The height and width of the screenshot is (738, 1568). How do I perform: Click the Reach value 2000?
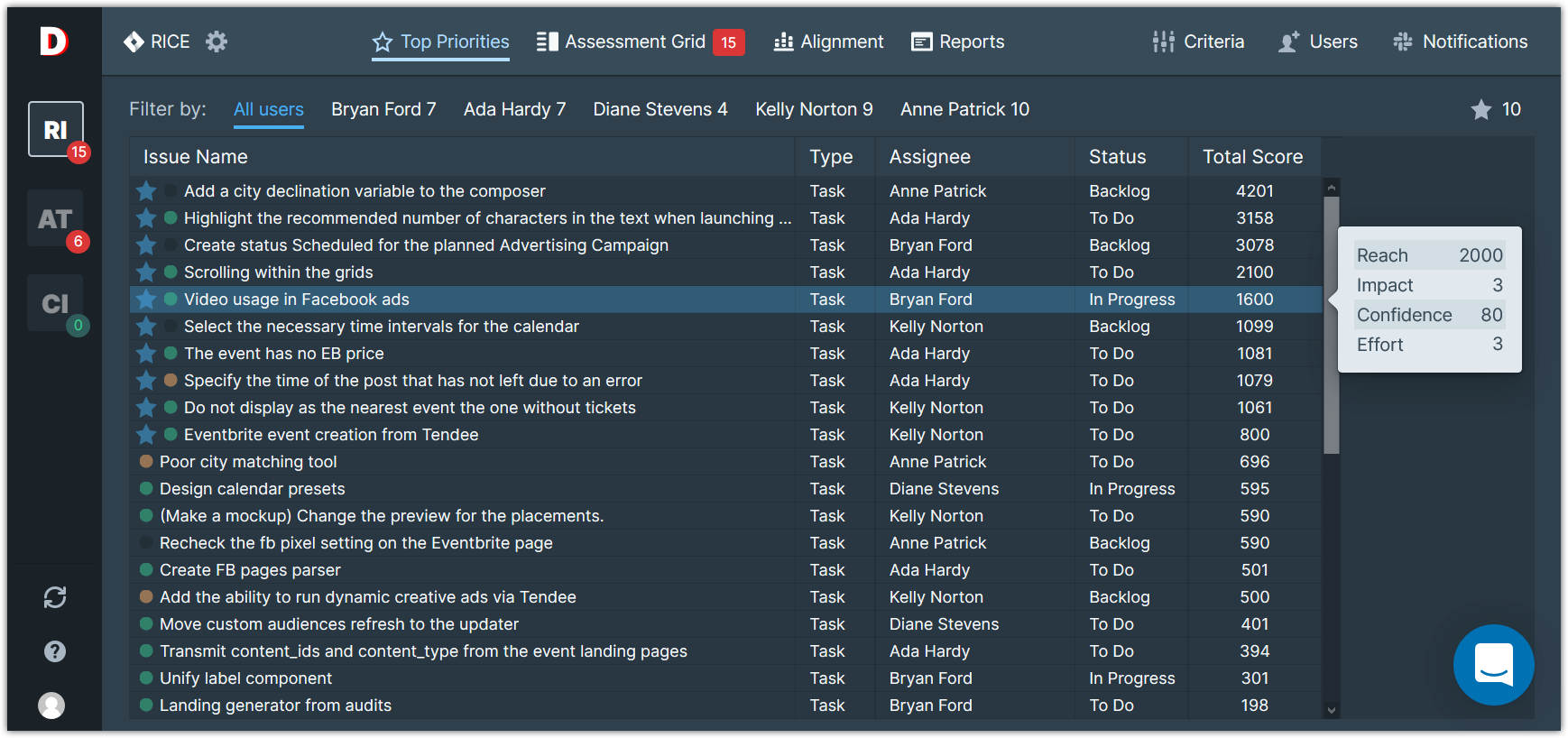1480,255
